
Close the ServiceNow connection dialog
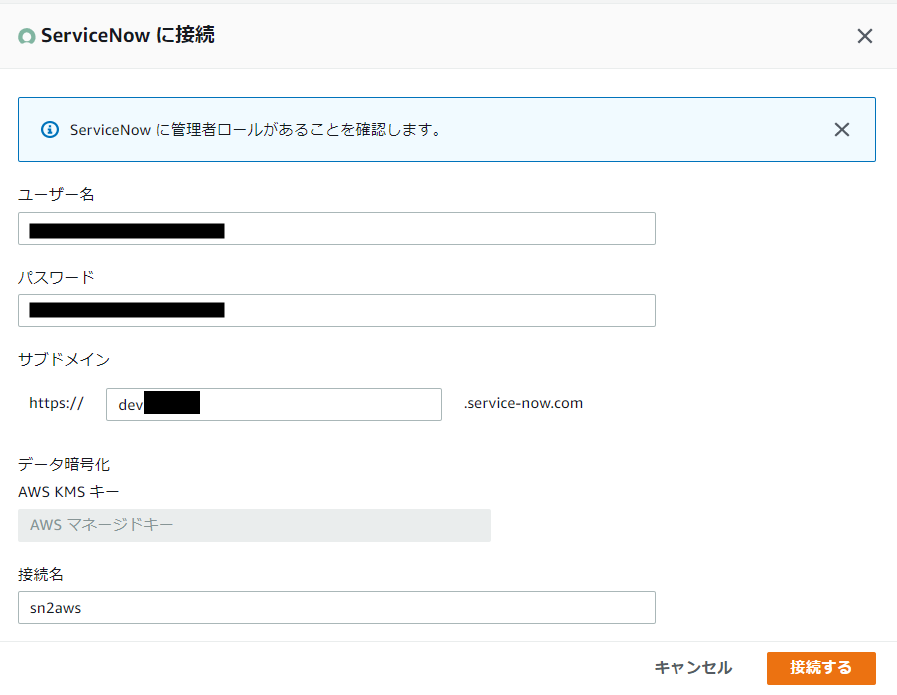(x=865, y=35)
